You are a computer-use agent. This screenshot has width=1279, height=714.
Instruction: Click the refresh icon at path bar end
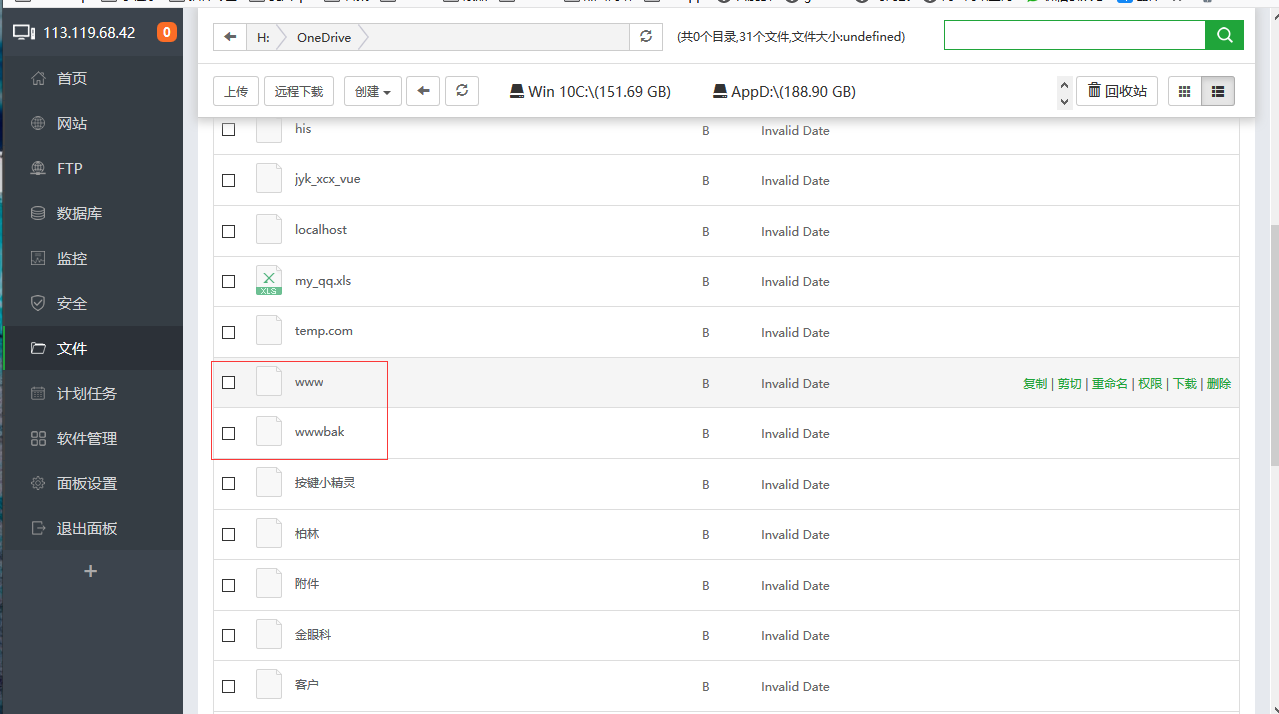(x=646, y=37)
